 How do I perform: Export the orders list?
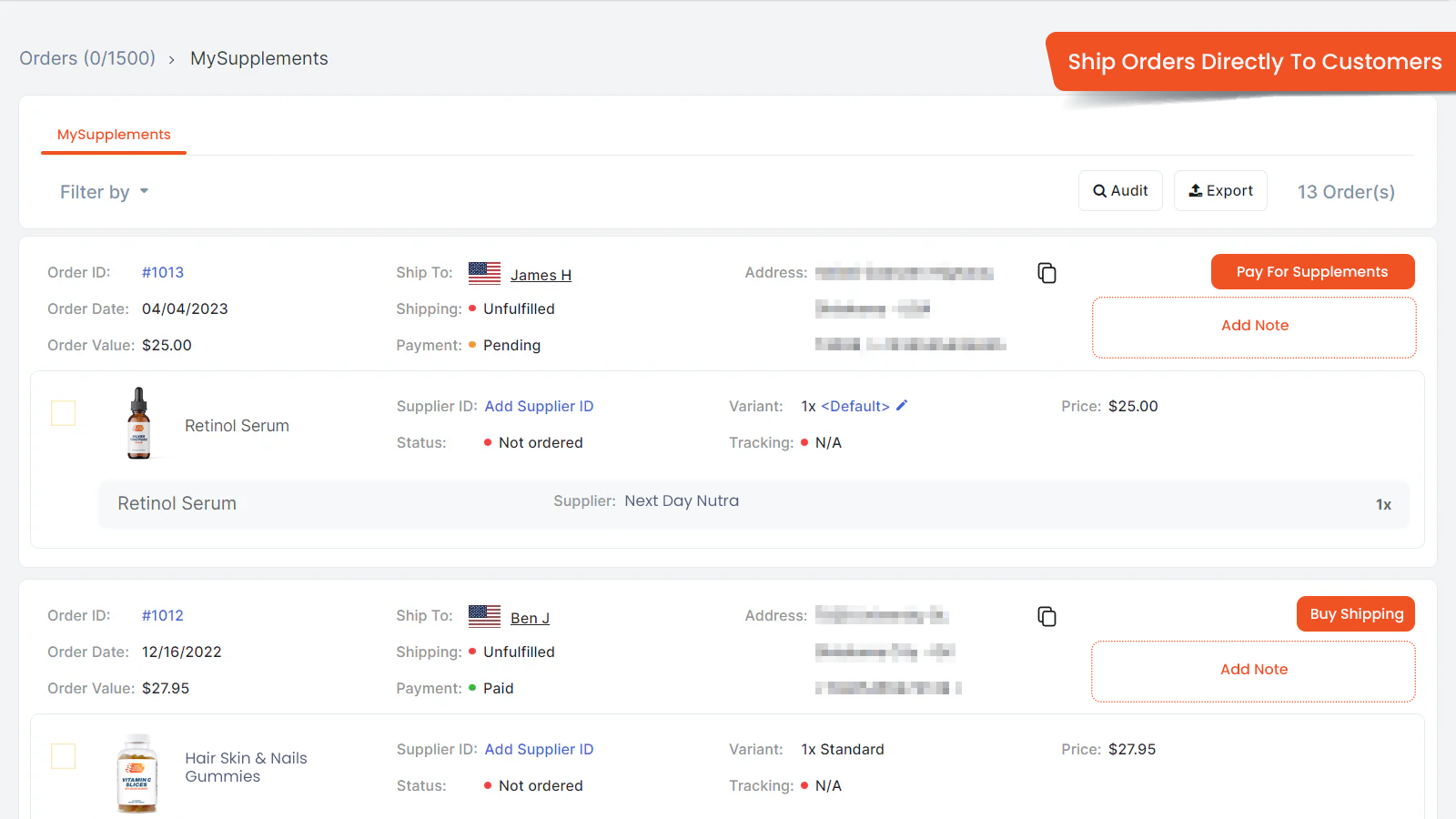pyautogui.click(x=1220, y=191)
